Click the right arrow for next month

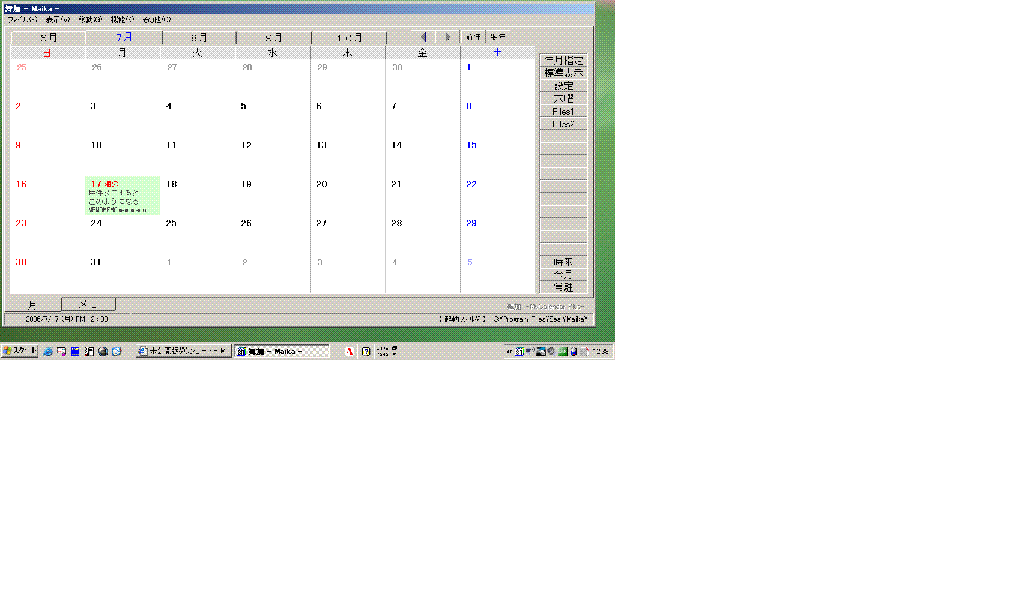[x=447, y=37]
